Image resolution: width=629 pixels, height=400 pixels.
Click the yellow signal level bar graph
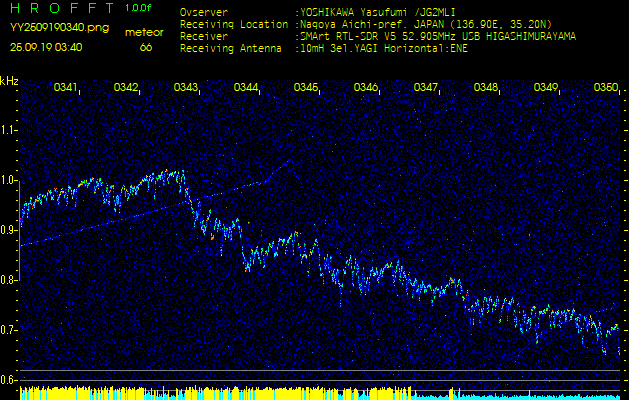(217, 392)
